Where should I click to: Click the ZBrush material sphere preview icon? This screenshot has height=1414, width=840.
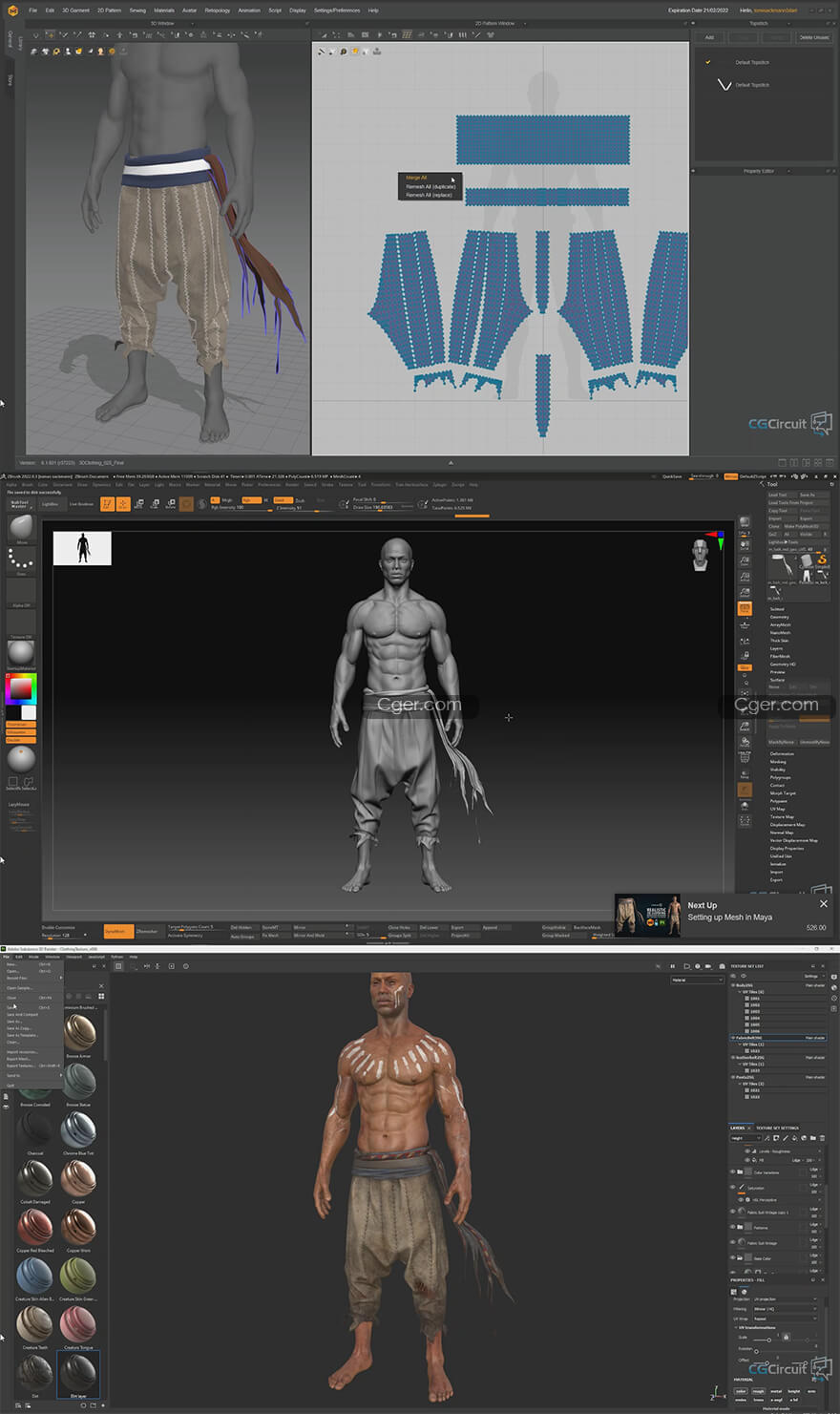21,652
